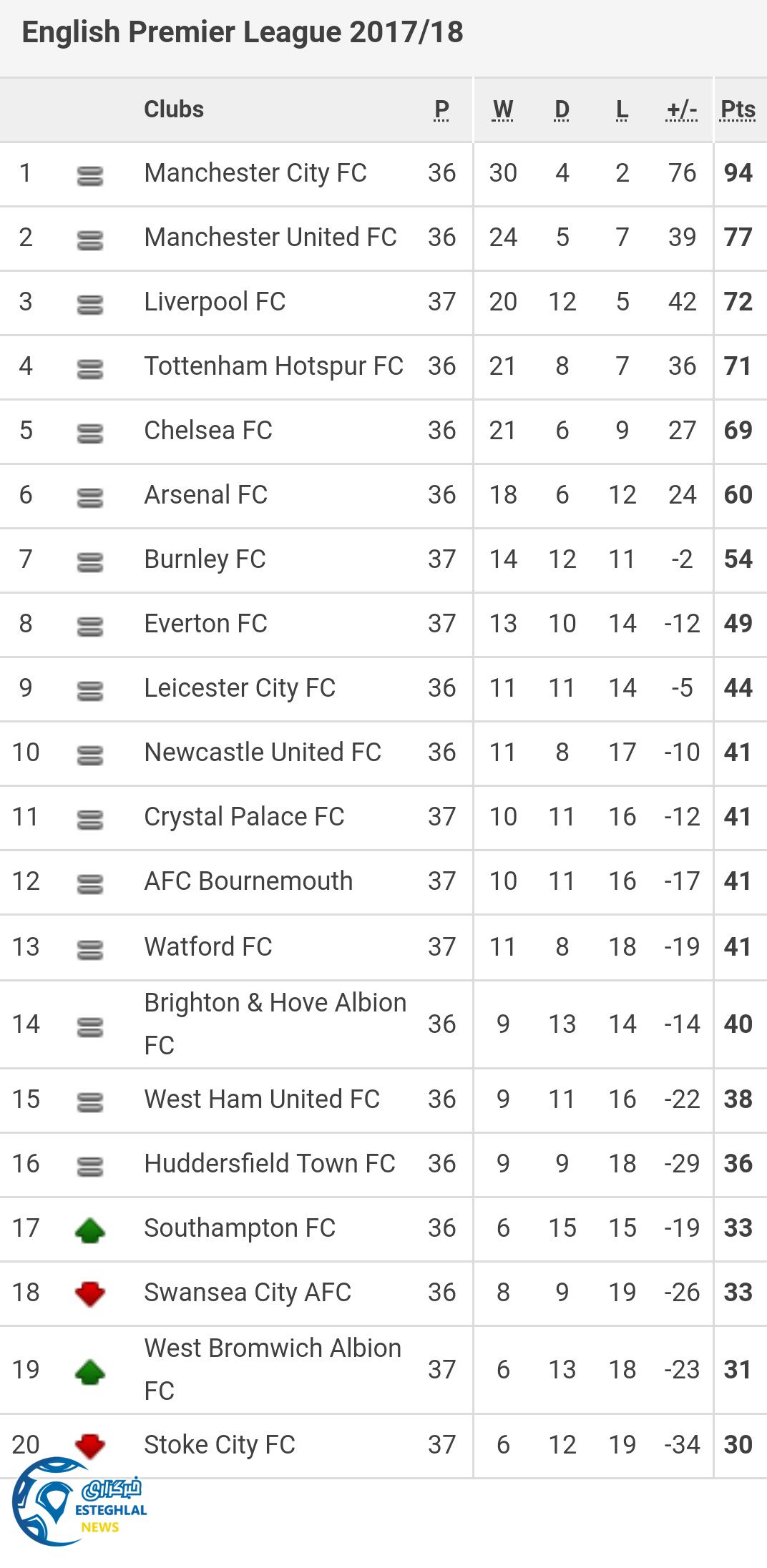Viewport: 767px width, 1568px height.
Task: Click the +/- goal difference header
Action: (681, 110)
